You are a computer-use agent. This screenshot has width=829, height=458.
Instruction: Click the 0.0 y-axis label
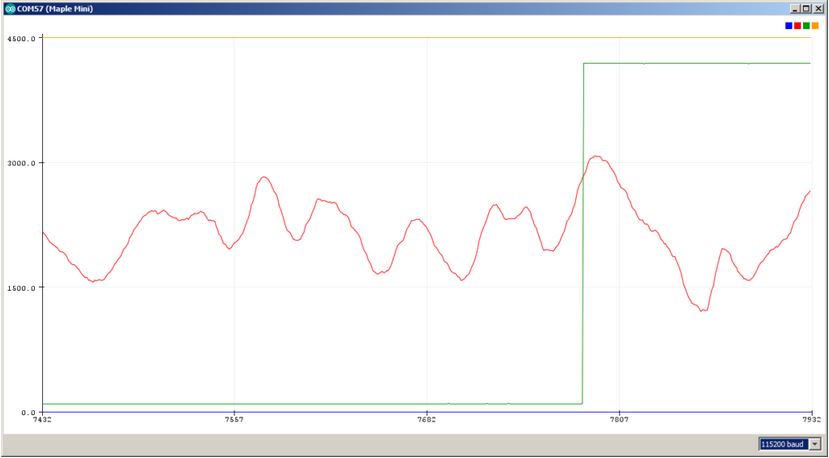(x=28, y=412)
